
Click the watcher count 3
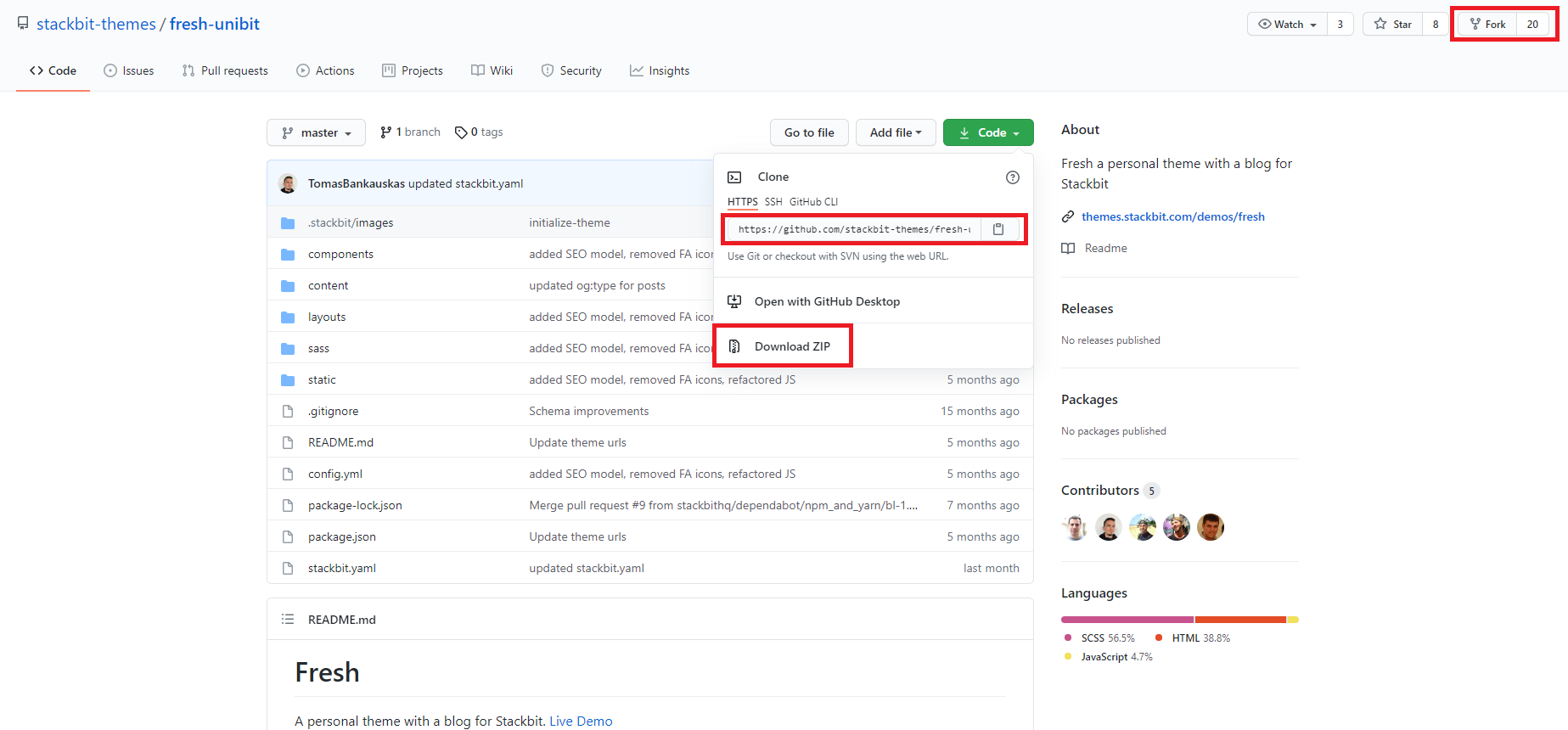1340,24
